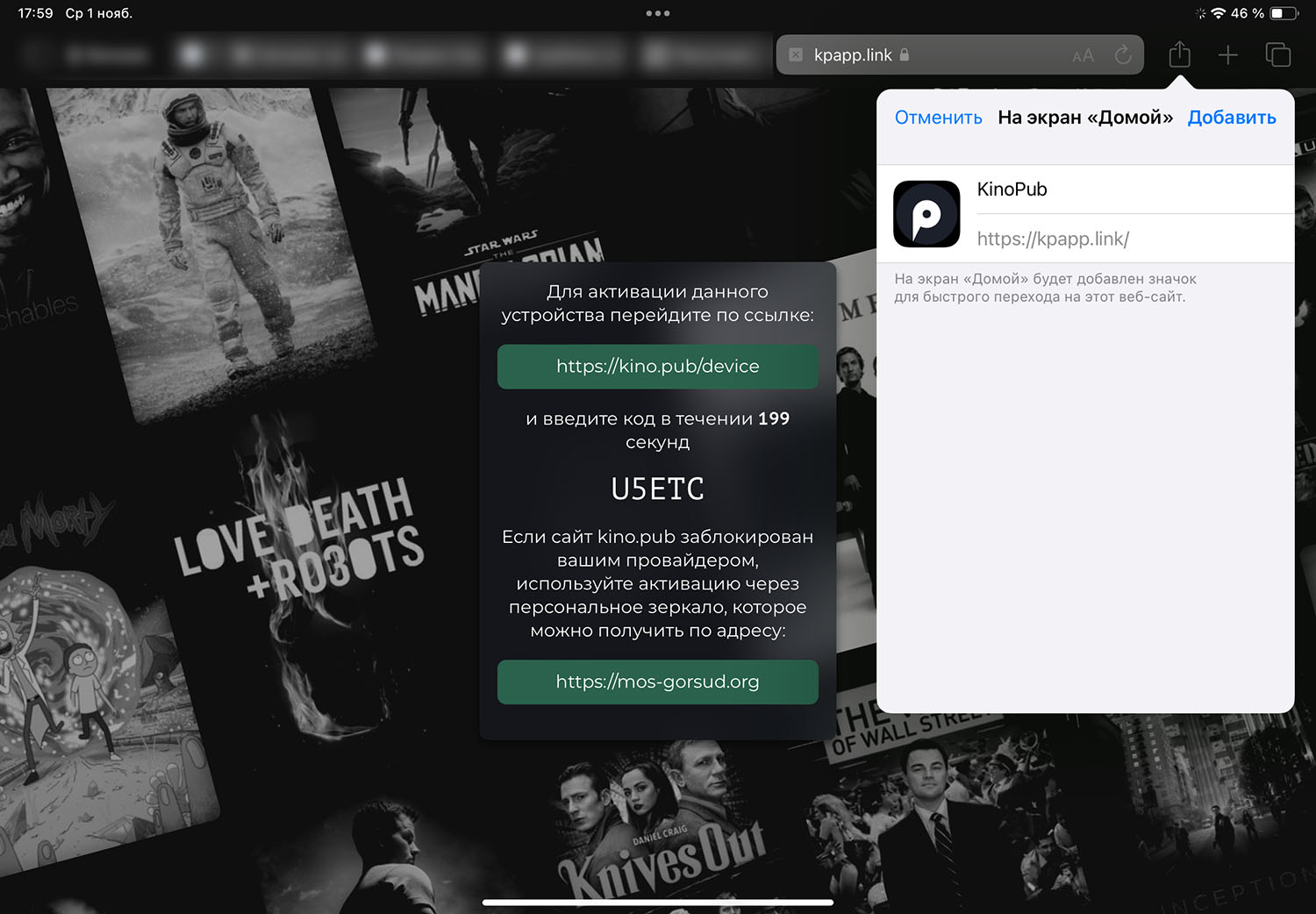The width and height of the screenshot is (1316, 914).
Task: Tap the '46 %' battery percentage text
Action: (1248, 13)
